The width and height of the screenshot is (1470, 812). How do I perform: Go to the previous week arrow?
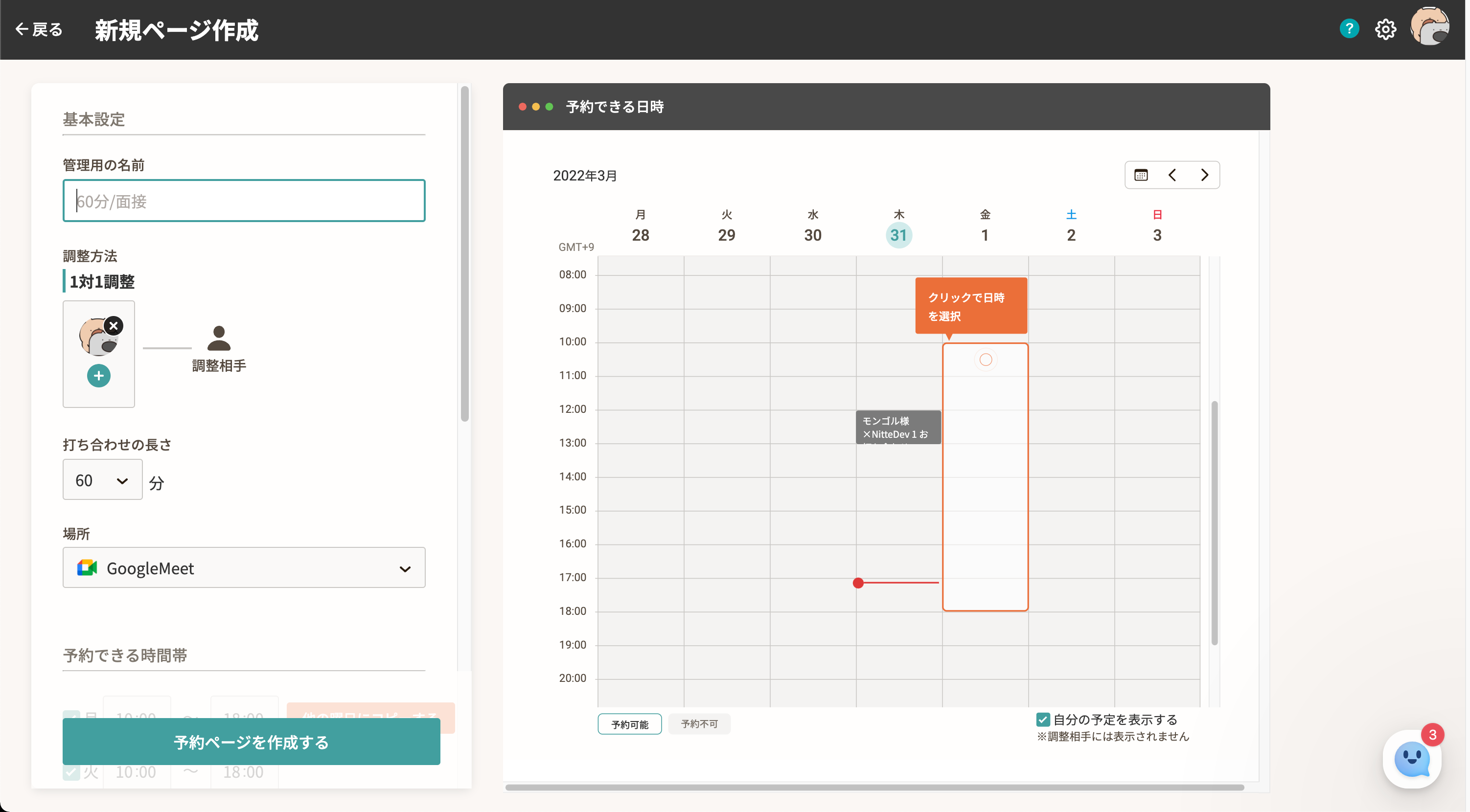[x=1172, y=175]
